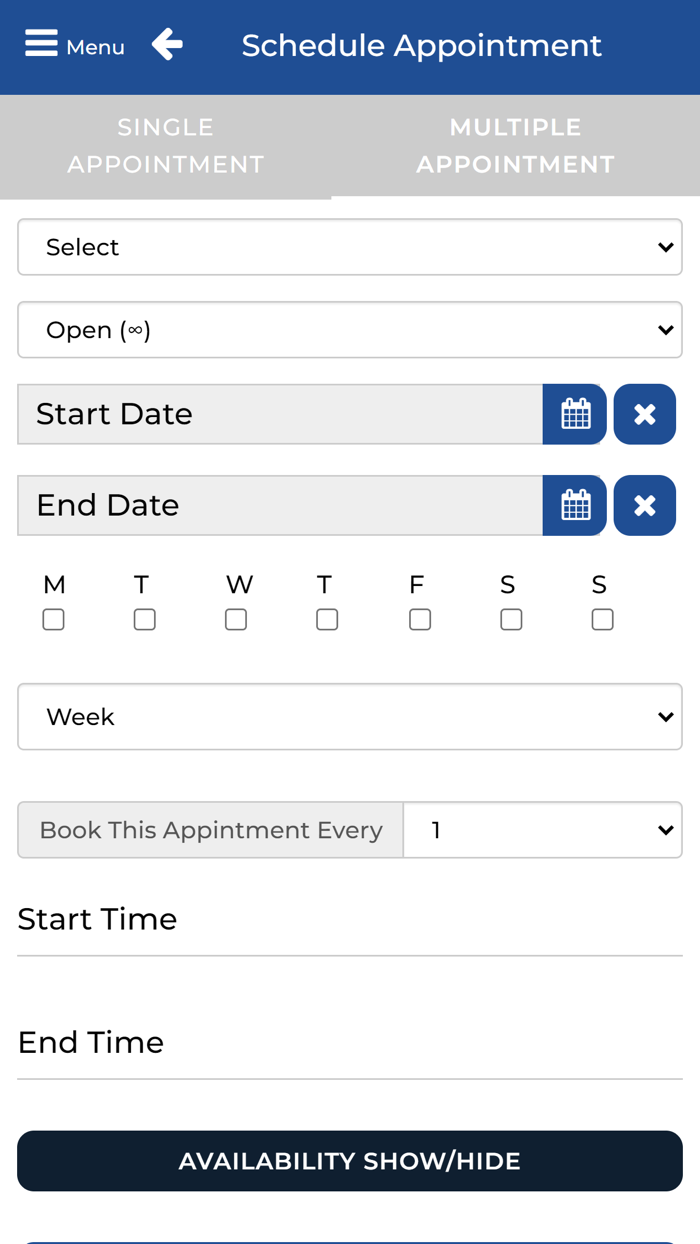Switch to Multiple Appointment tab
This screenshot has width=700, height=1244.
pos(515,146)
